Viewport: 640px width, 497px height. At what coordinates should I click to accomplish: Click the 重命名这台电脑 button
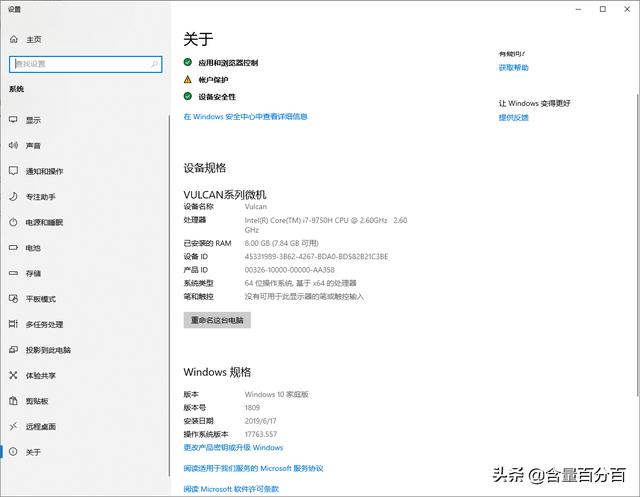tap(217, 320)
